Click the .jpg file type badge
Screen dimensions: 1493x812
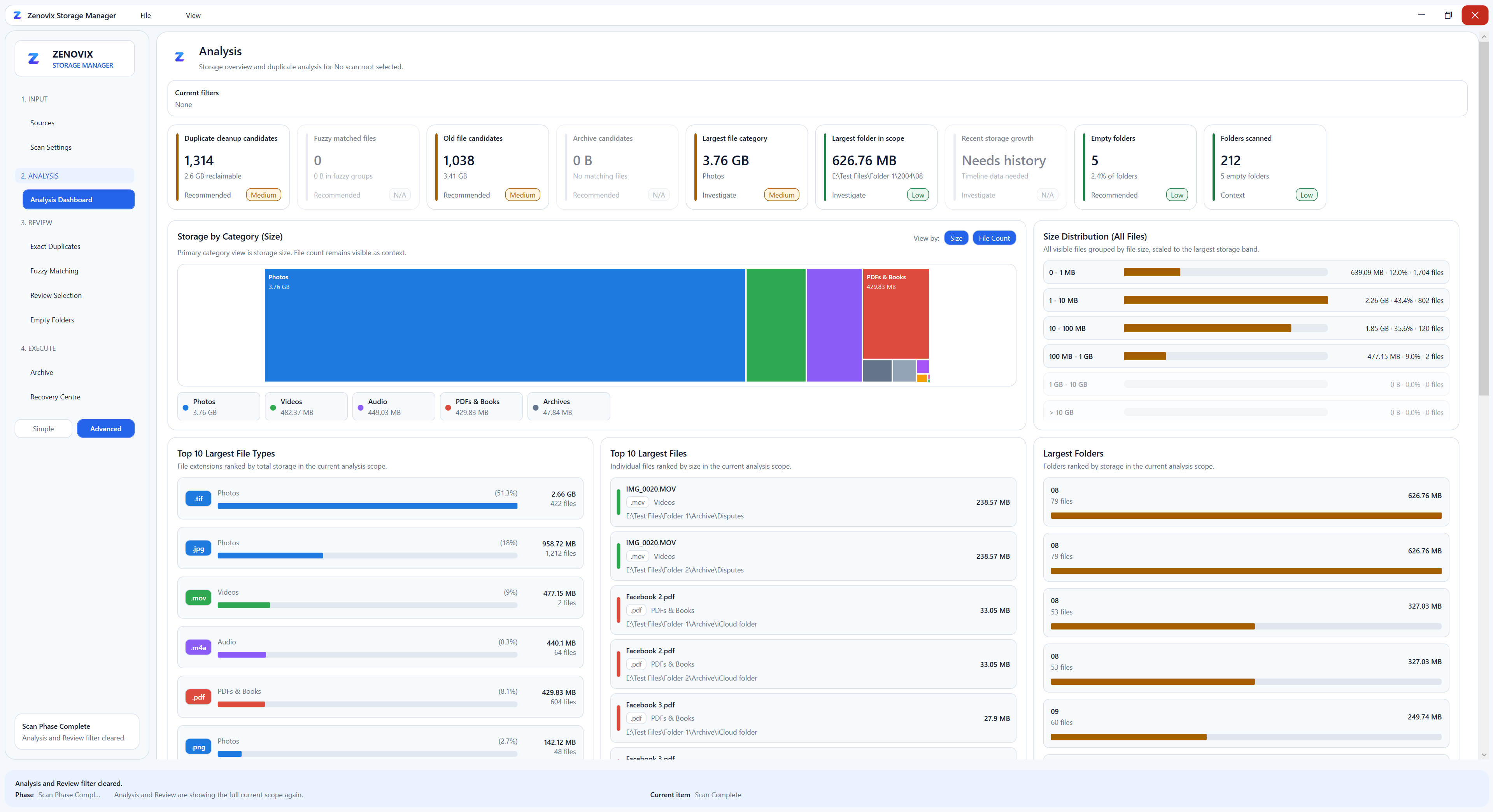pyautogui.click(x=198, y=548)
